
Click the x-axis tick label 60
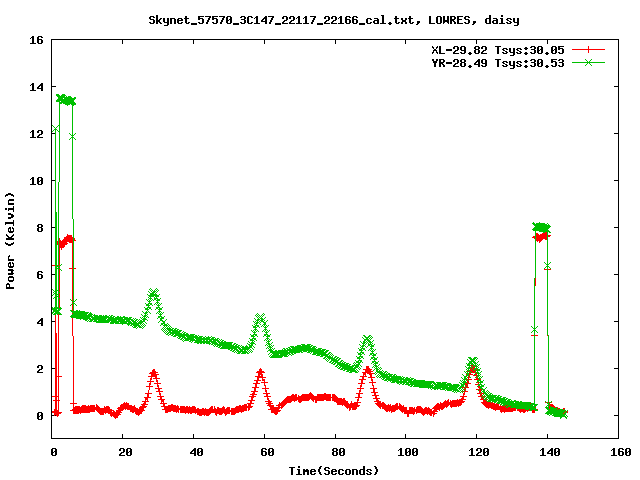[267, 452]
